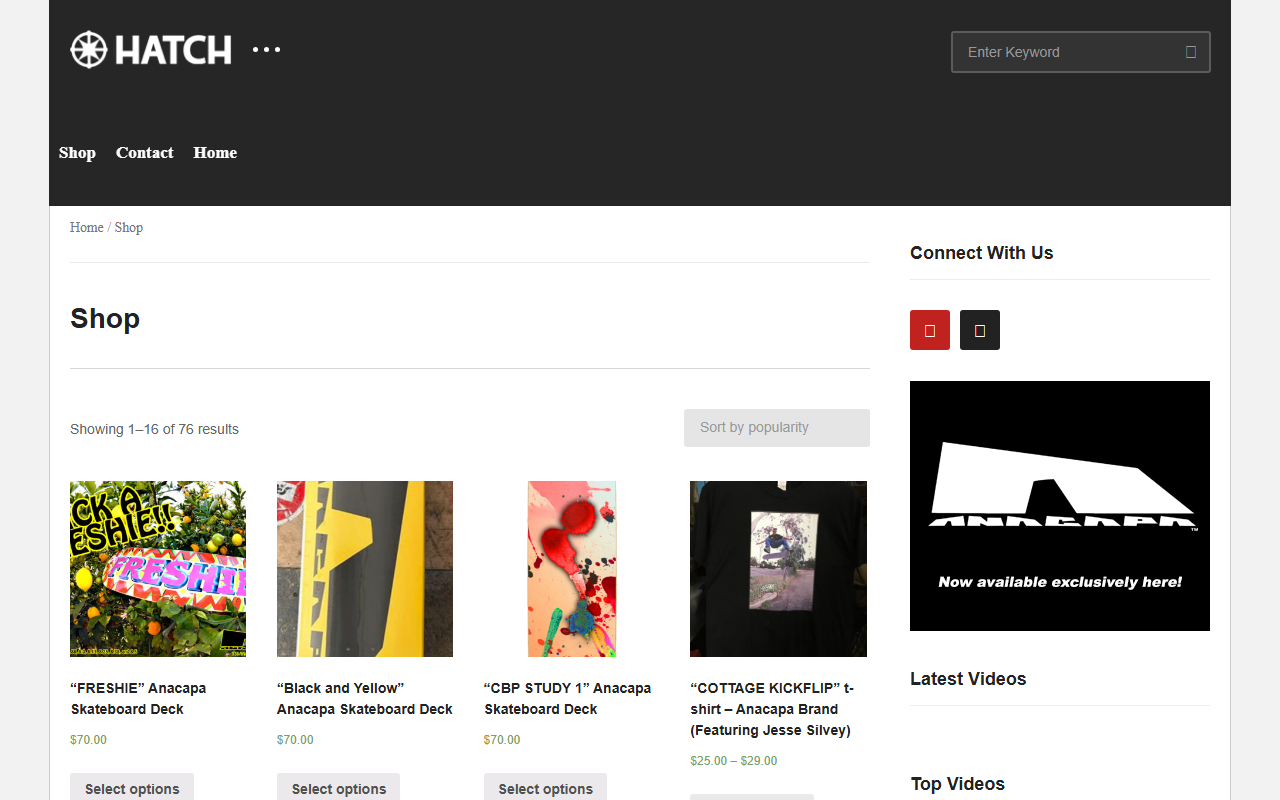Open the red social media icon button
Image resolution: width=1280 pixels, height=800 pixels.
point(930,330)
